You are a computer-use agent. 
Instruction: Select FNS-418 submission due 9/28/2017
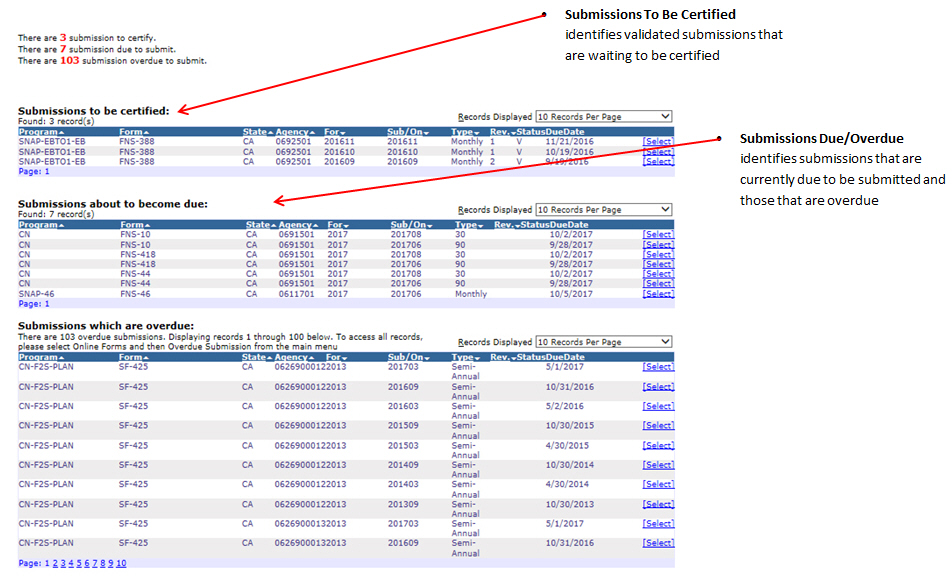click(658, 264)
